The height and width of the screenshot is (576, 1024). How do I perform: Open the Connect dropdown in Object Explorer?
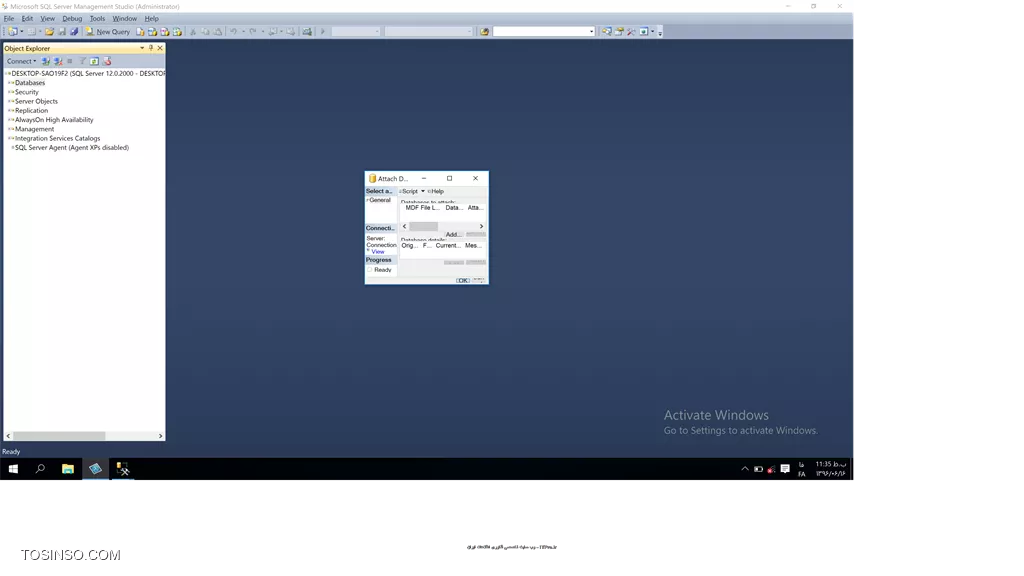[22, 61]
